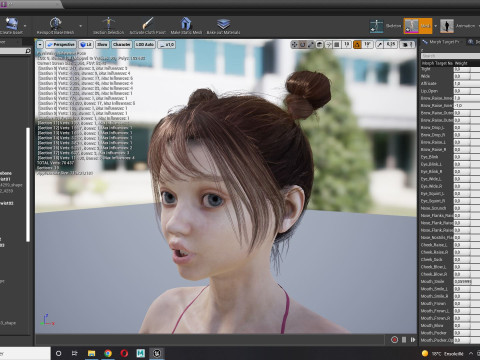This screenshot has width=480, height=360.
Task: Click the pause button in playback bar
Action: tap(404, 340)
